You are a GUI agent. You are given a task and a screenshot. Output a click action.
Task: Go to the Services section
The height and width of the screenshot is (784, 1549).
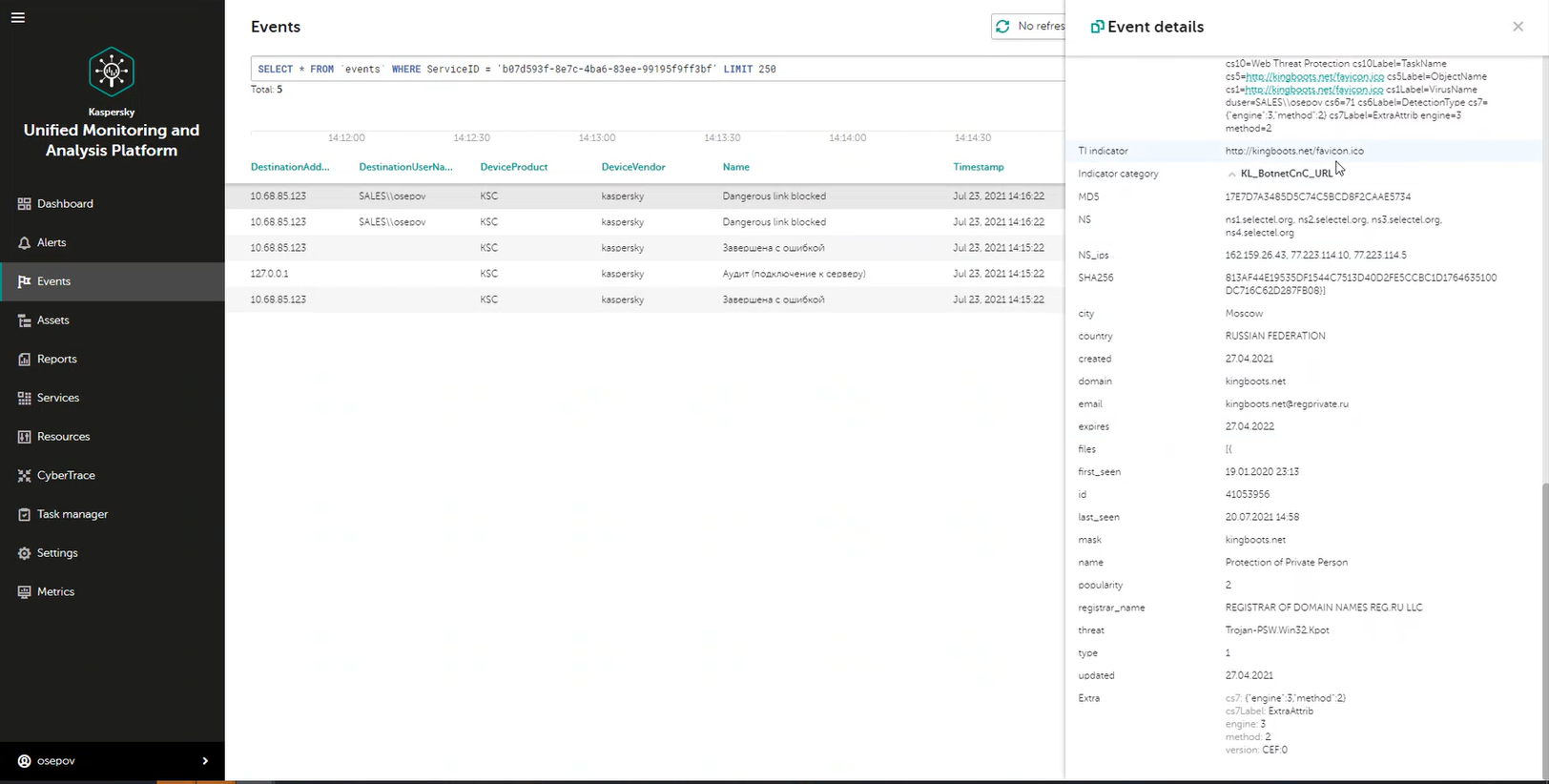pyautogui.click(x=57, y=398)
